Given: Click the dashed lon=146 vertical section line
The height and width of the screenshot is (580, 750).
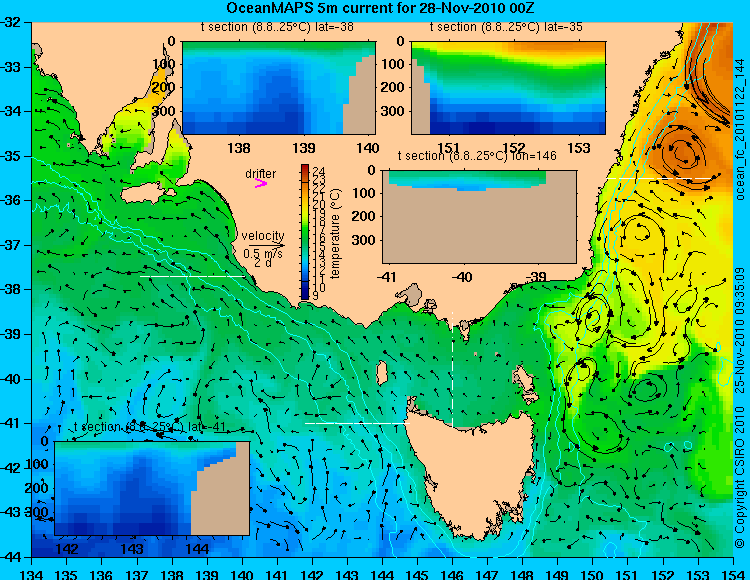Looking at the screenshot, I should coord(452,370).
